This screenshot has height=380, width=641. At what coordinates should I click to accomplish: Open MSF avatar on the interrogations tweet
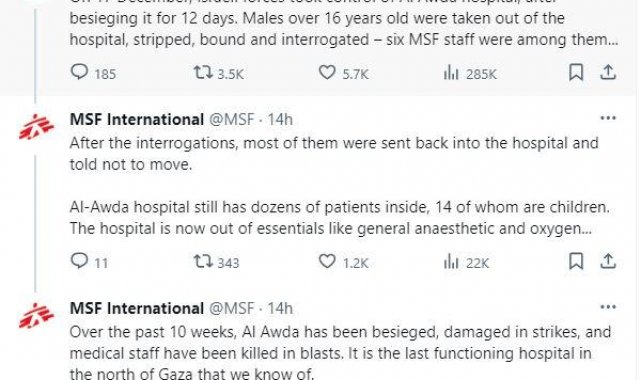click(36, 127)
